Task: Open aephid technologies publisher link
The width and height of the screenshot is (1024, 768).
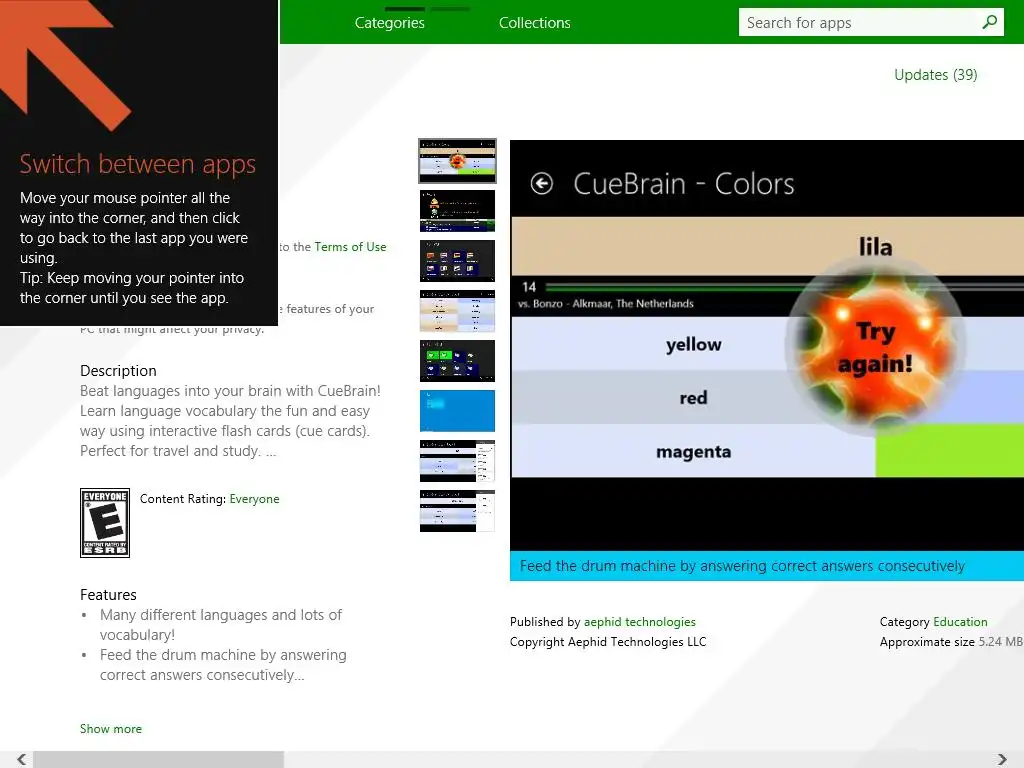Action: point(639,622)
